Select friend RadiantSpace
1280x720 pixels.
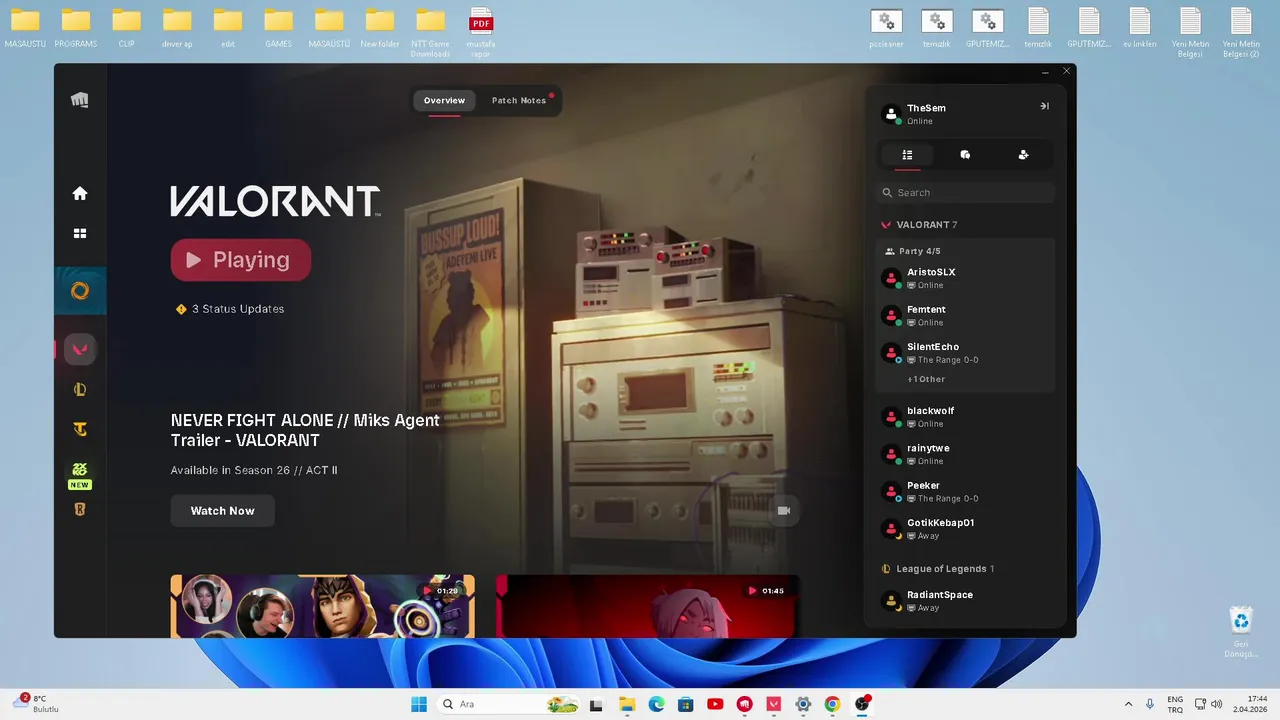click(965, 601)
